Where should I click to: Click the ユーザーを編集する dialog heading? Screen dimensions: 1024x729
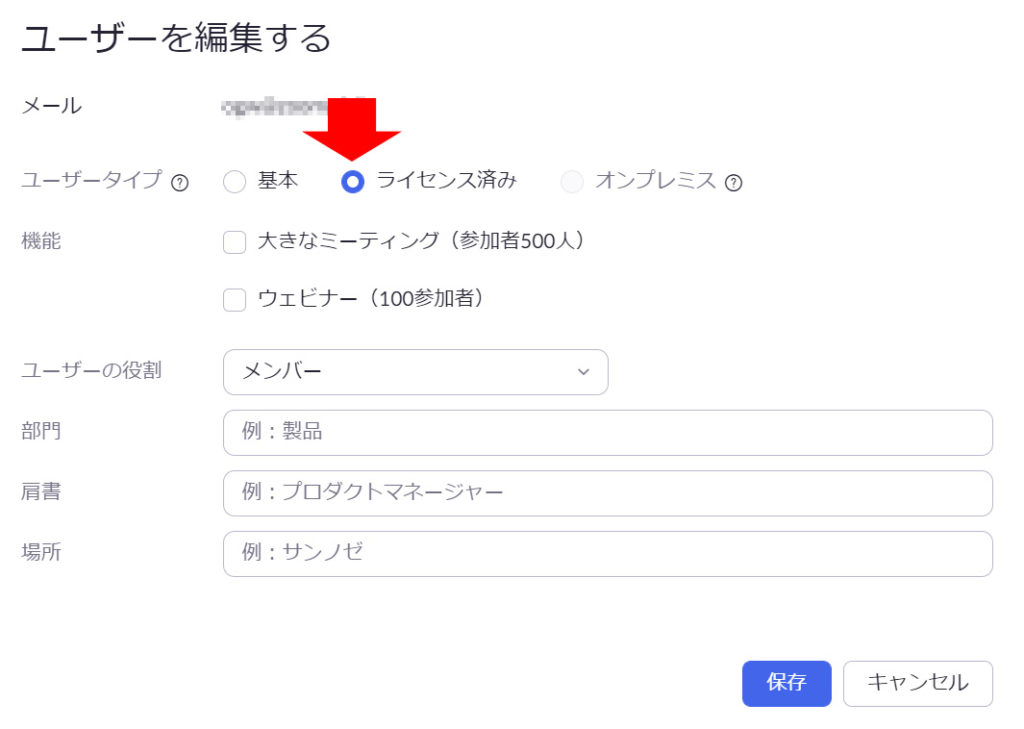176,39
